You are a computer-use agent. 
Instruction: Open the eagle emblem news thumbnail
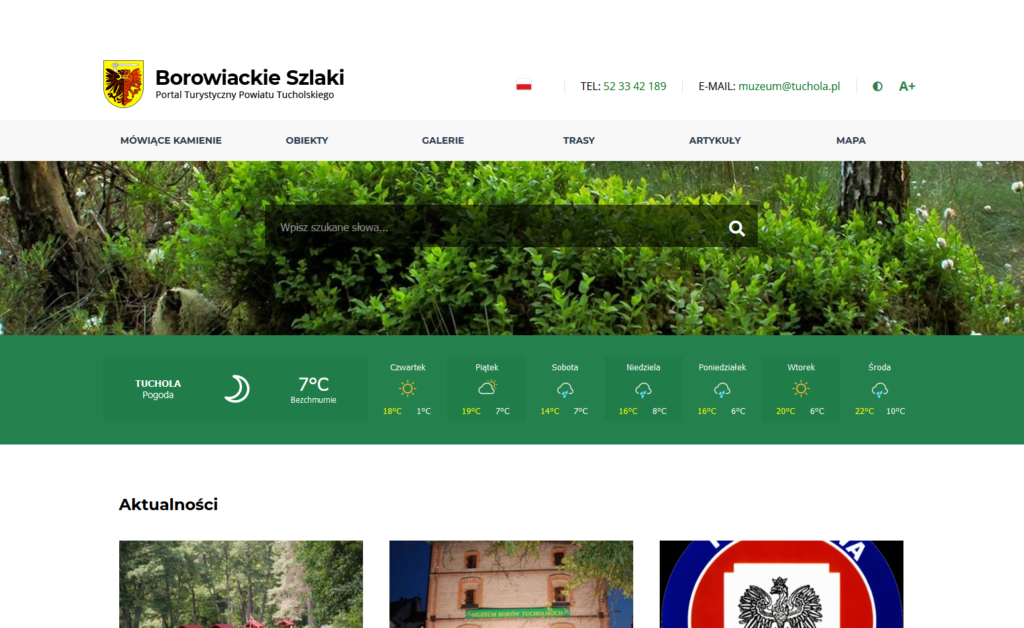tap(782, 584)
